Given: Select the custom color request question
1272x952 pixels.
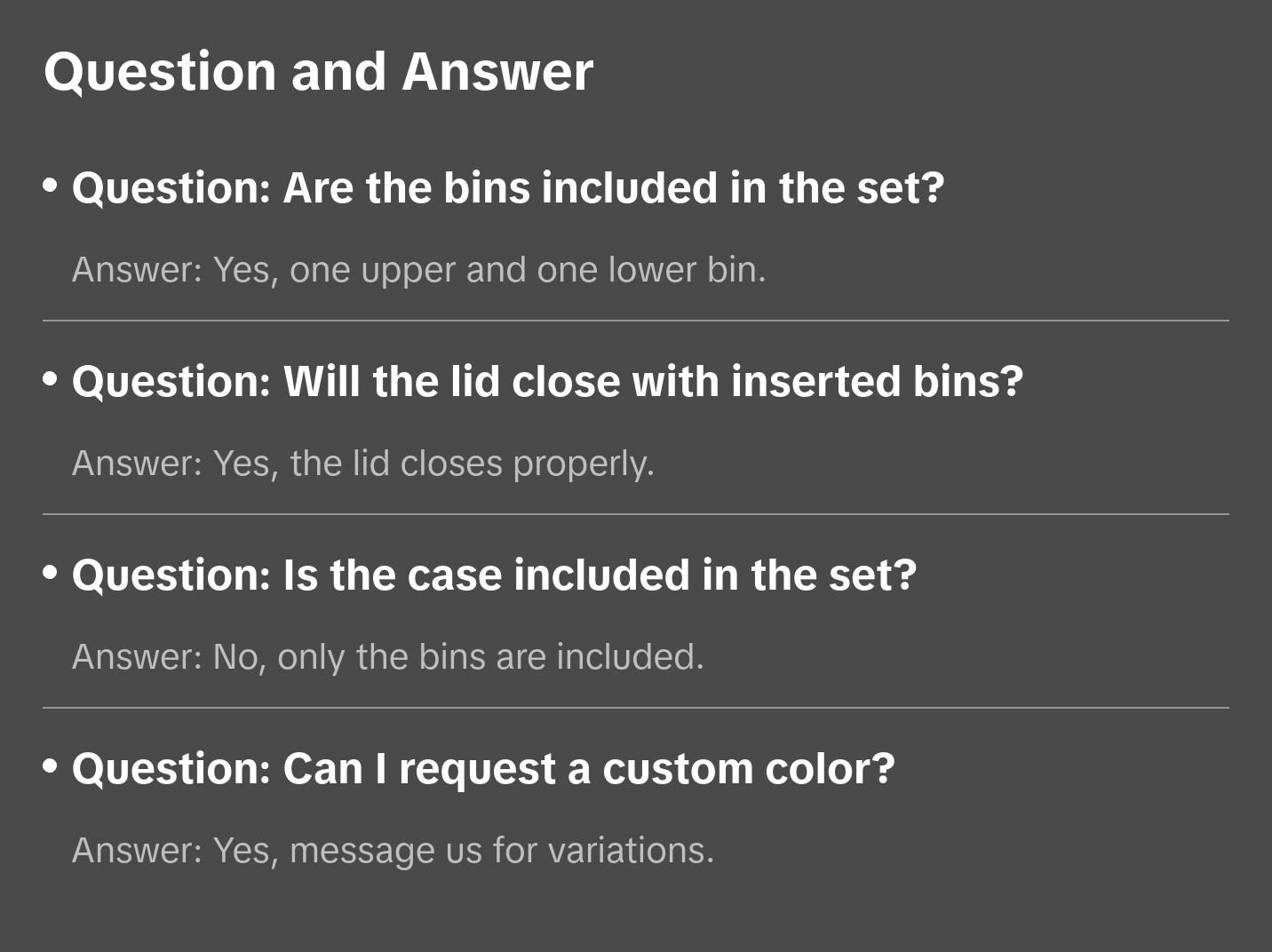Looking at the screenshot, I should (482, 769).
